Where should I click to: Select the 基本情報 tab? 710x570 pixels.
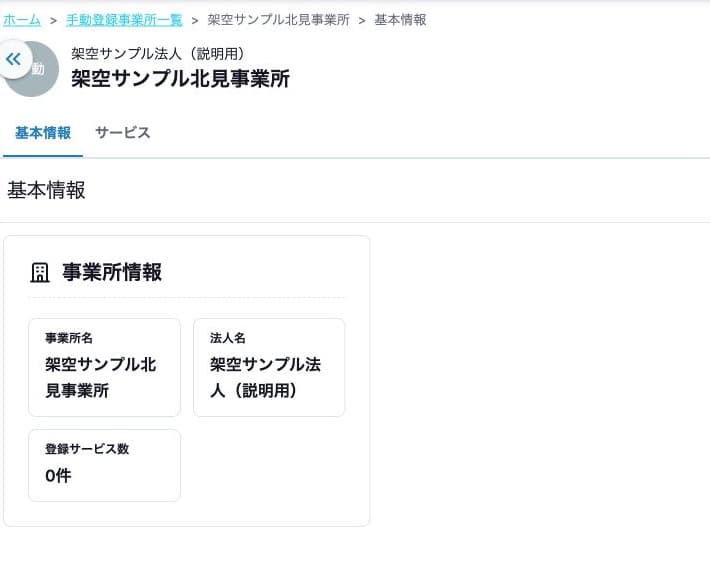[x=43, y=133]
